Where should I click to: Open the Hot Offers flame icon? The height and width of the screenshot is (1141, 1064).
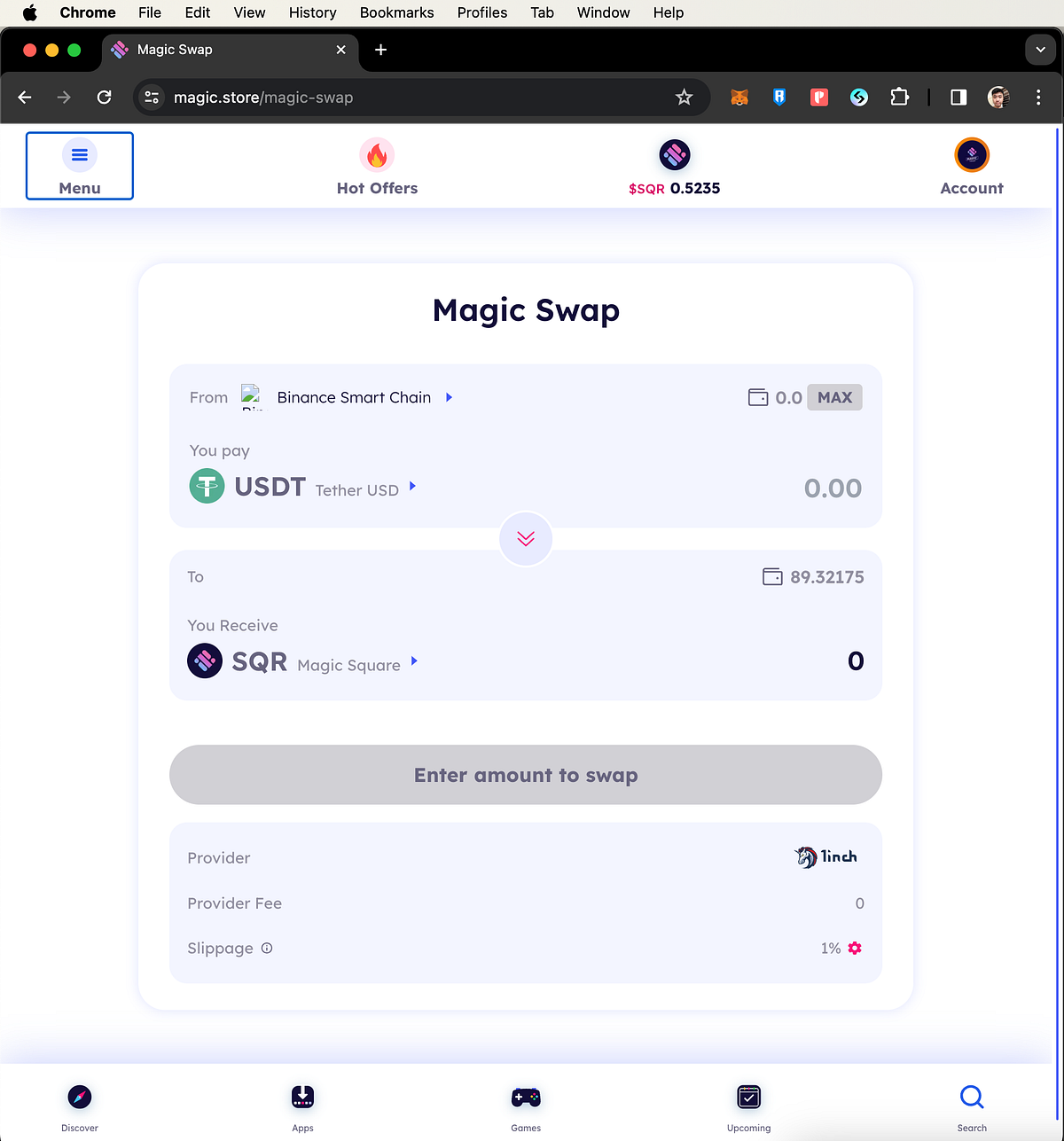pos(377,154)
